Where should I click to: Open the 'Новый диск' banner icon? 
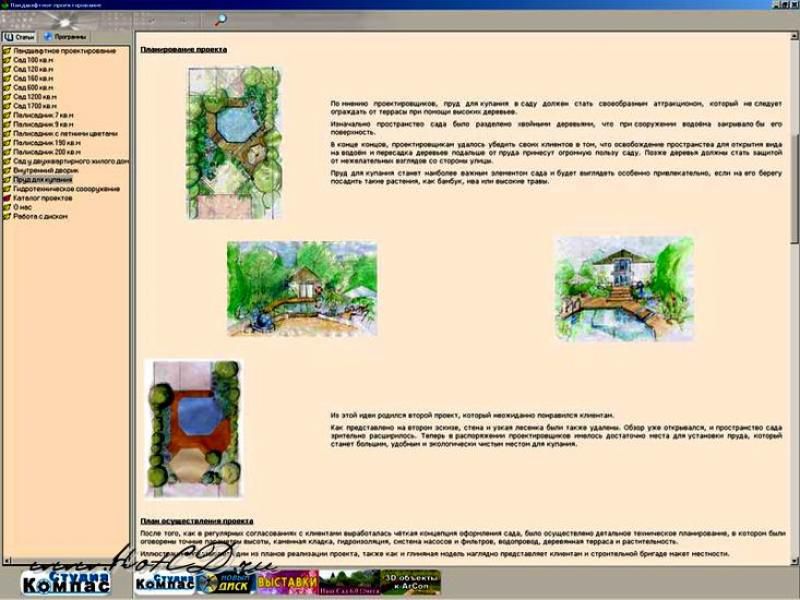224,581
